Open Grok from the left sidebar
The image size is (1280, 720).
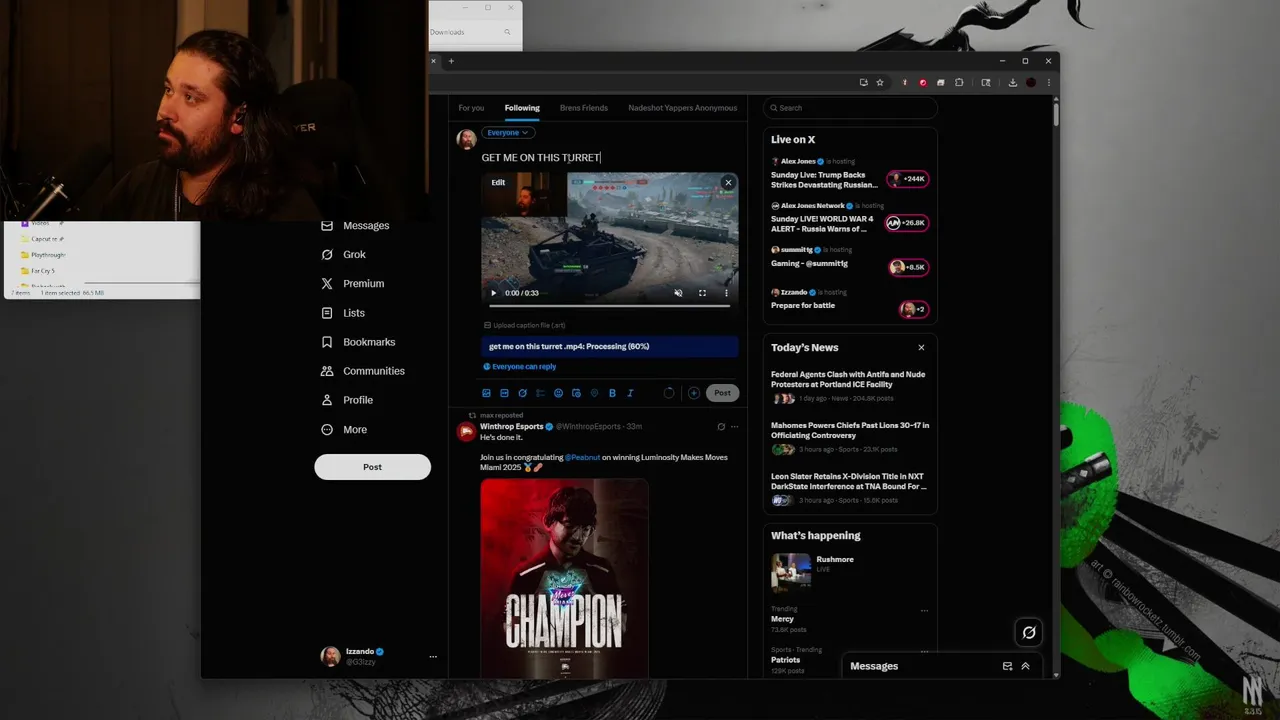coord(343,255)
